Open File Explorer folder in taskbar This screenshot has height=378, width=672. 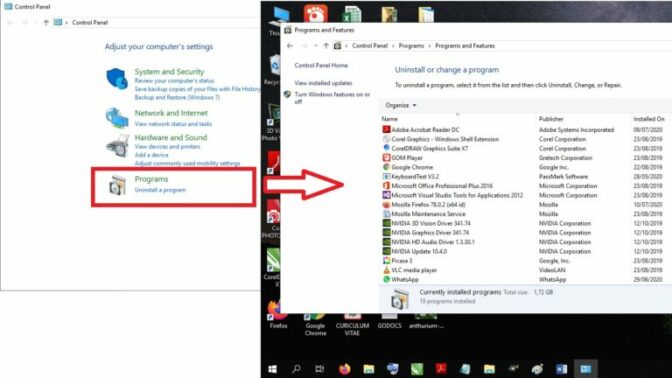[369, 369]
